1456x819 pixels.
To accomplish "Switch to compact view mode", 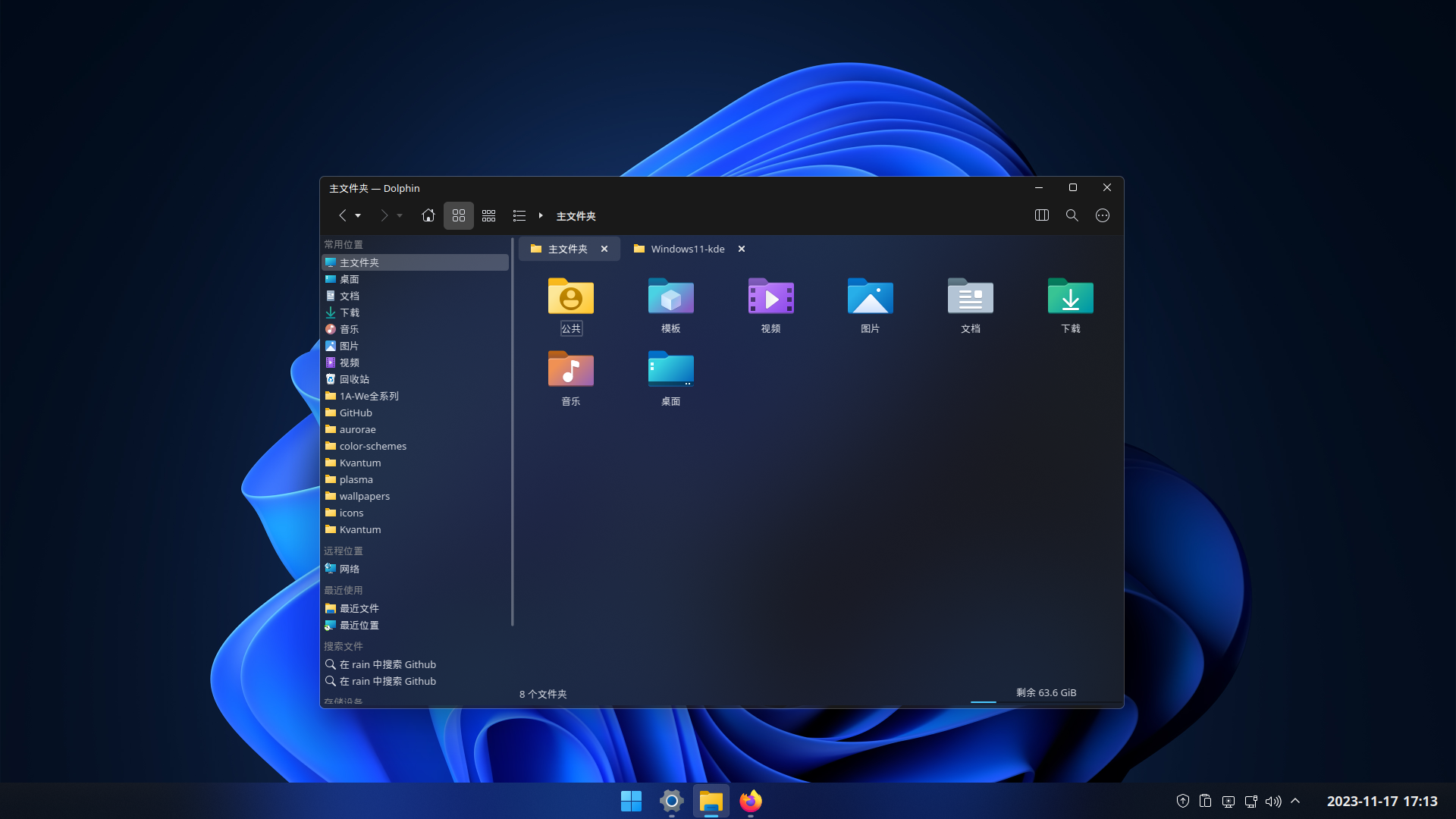I will [489, 216].
